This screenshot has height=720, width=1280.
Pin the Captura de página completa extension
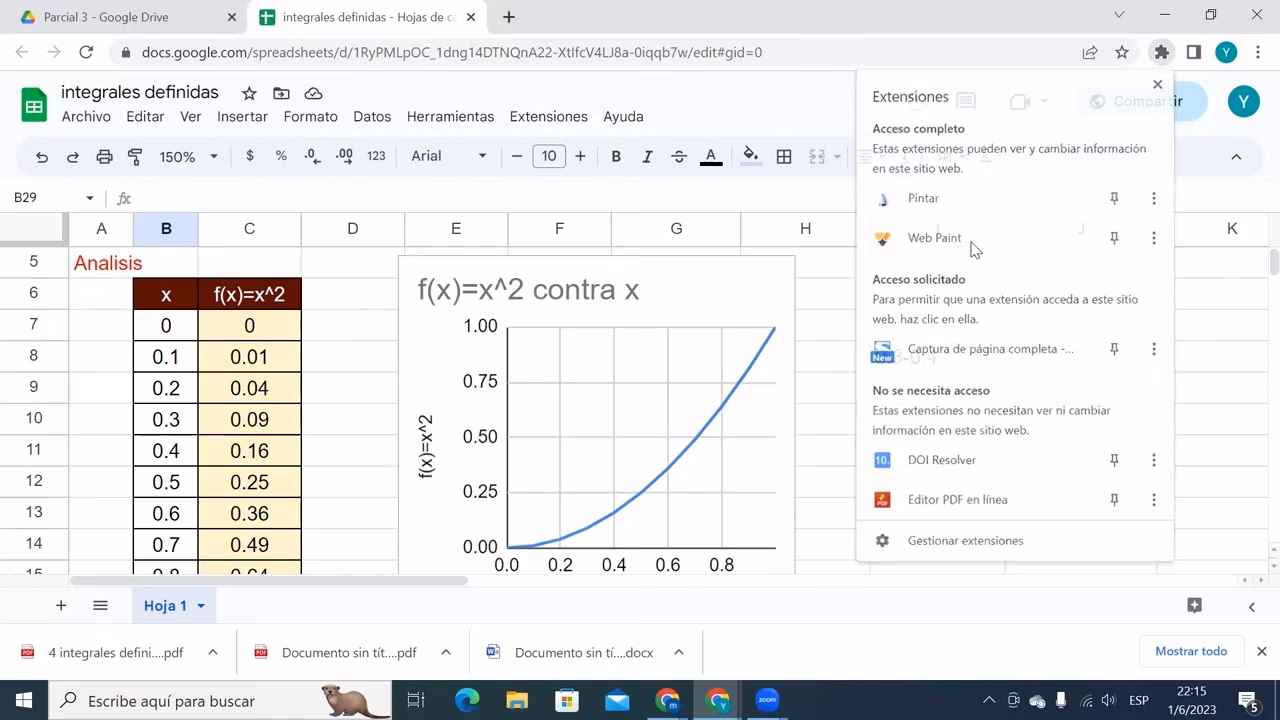tap(1113, 349)
